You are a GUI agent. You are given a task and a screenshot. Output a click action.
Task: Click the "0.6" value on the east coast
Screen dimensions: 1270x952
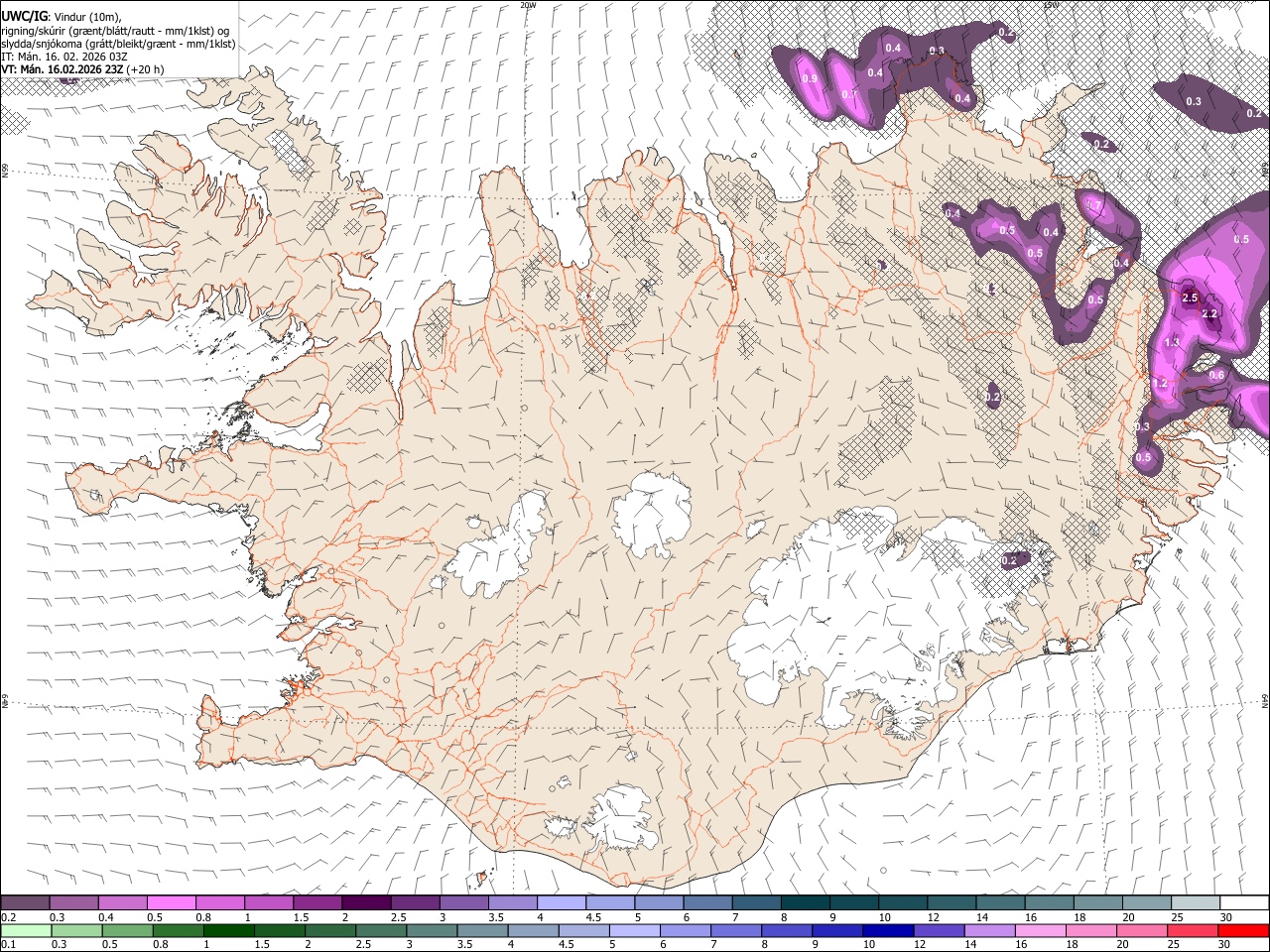pos(1217,375)
